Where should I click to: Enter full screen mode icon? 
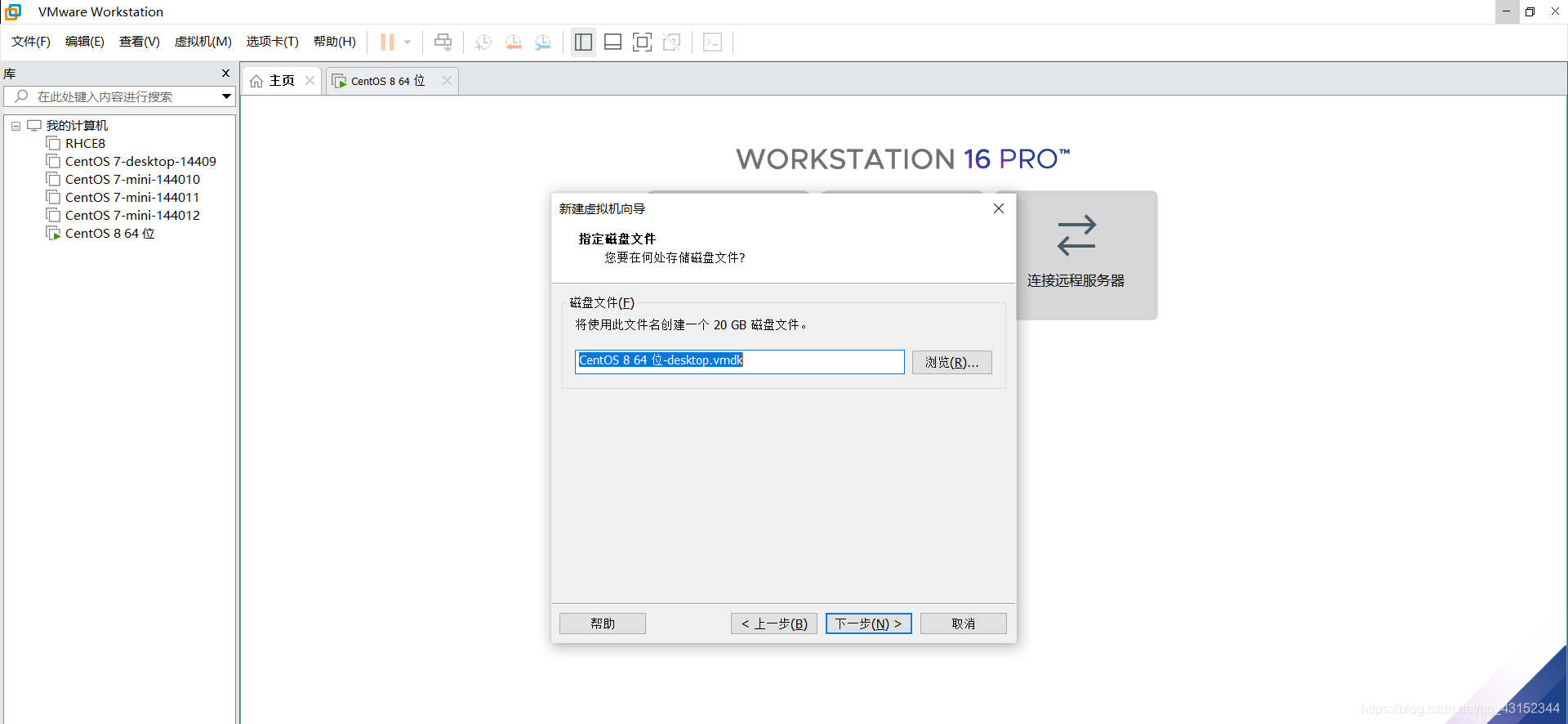coord(643,42)
